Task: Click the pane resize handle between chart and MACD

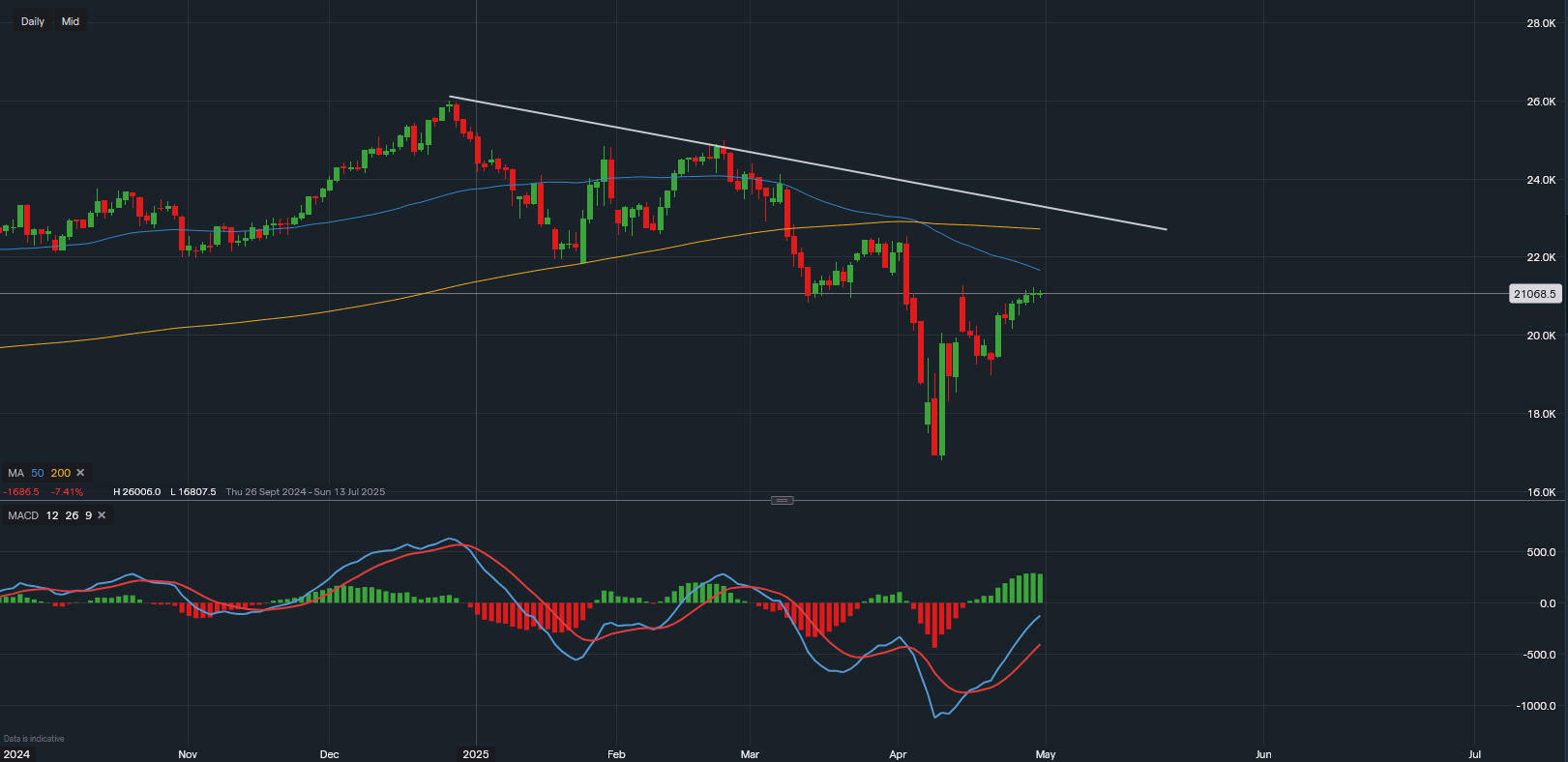Action: click(x=782, y=500)
